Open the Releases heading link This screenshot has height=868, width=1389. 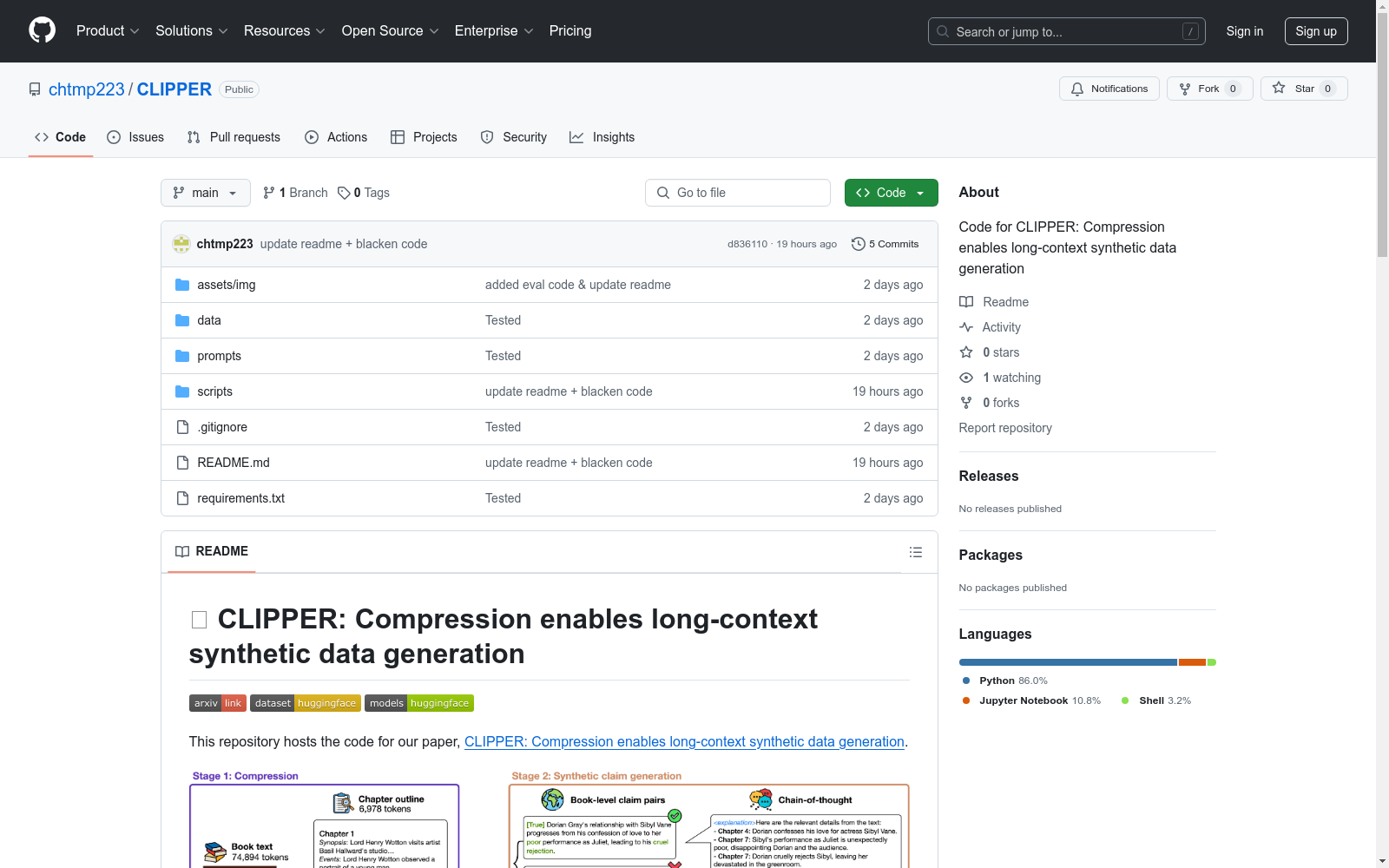click(989, 476)
